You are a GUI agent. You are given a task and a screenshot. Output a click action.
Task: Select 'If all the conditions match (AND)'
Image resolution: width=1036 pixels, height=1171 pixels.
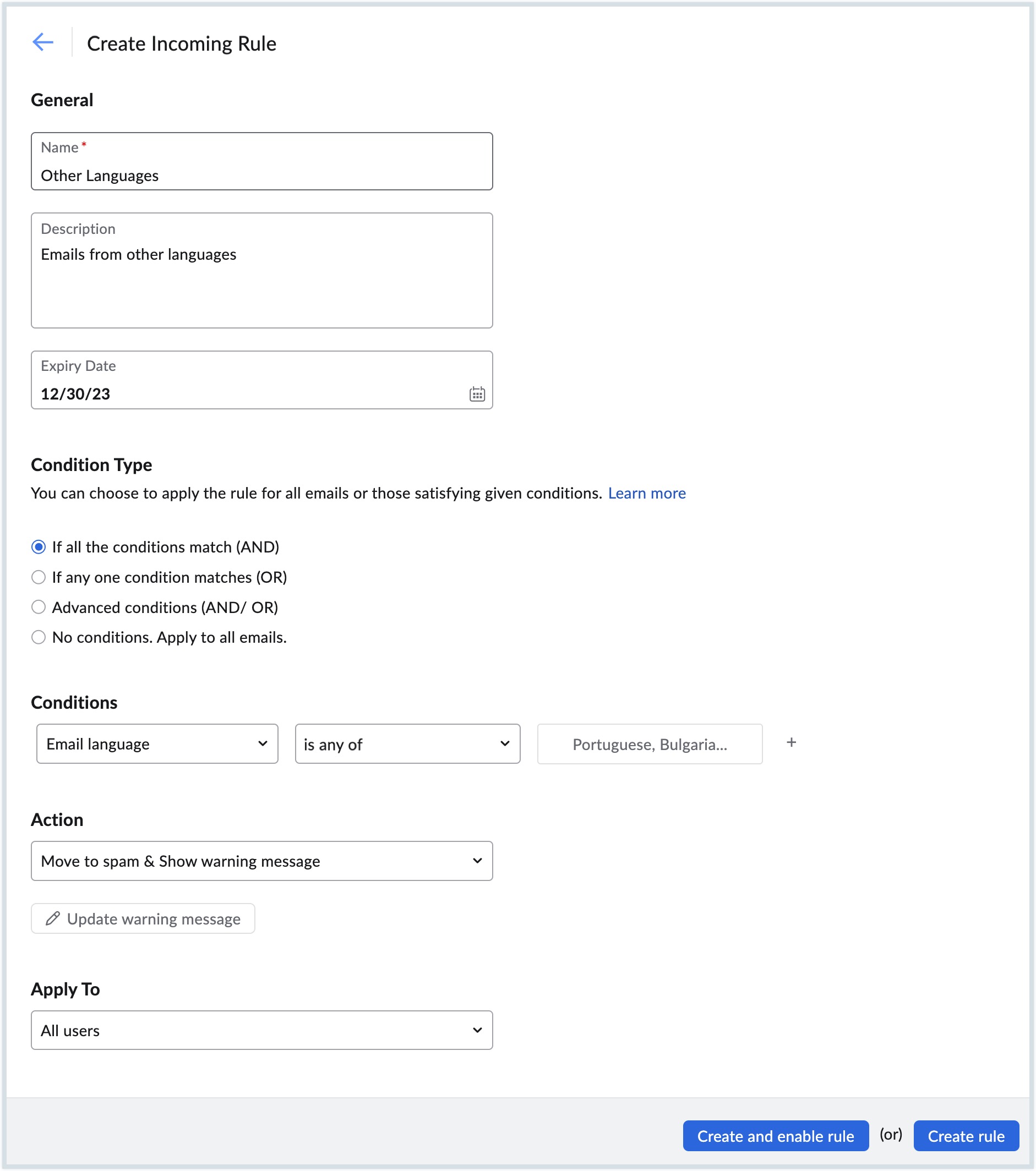[39, 547]
